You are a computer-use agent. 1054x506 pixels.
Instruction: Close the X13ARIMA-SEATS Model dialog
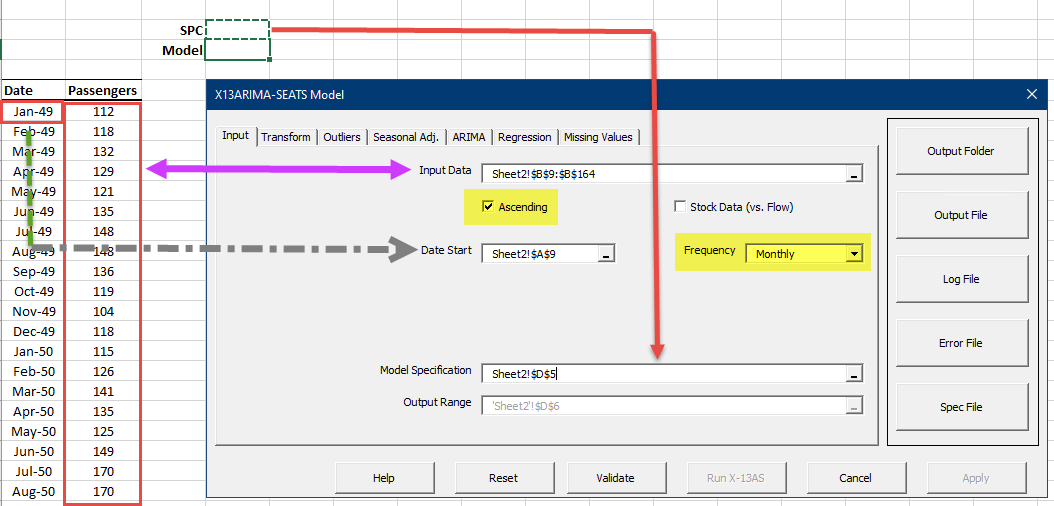(x=1032, y=95)
